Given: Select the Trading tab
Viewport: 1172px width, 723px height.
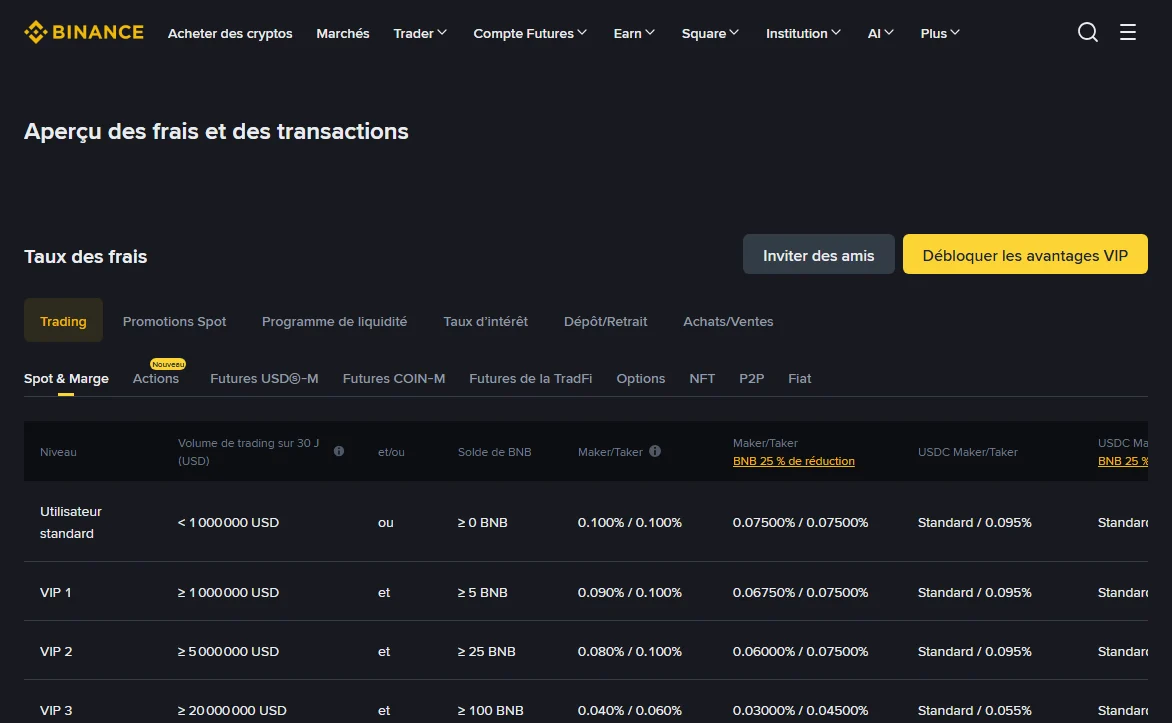Looking at the screenshot, I should (x=64, y=321).
